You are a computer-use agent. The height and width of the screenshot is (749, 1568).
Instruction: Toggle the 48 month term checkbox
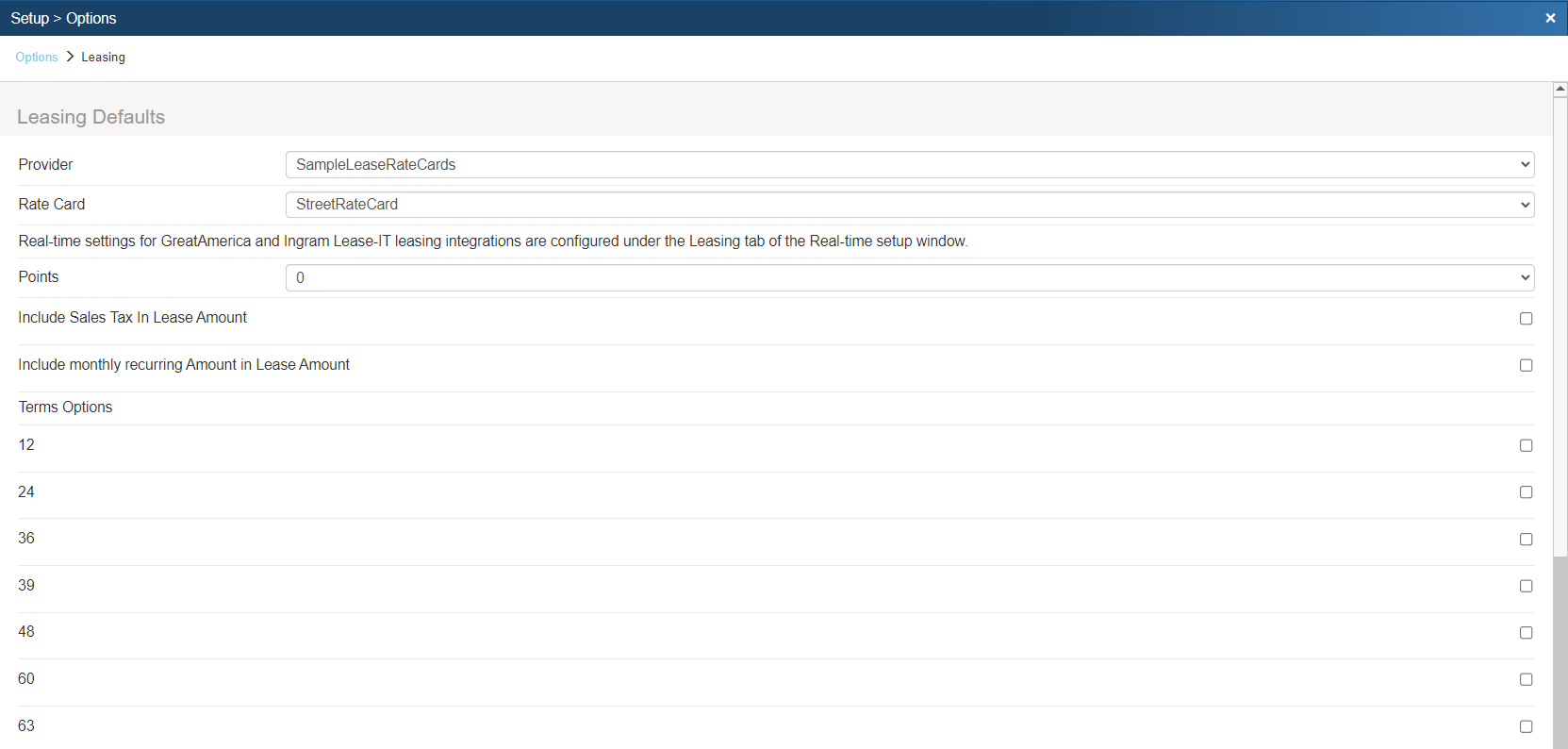[x=1526, y=633]
